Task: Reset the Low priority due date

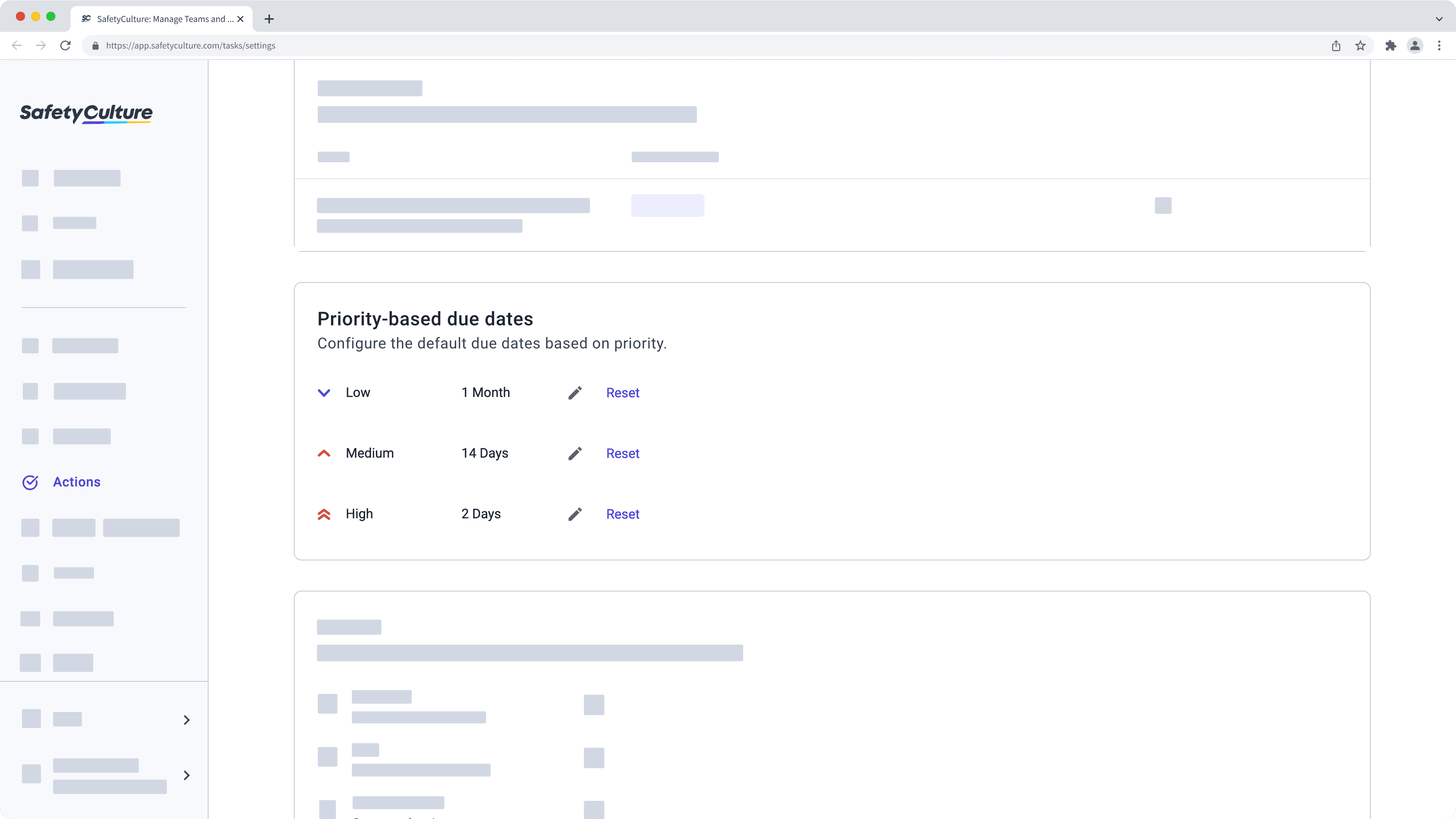Action: (x=622, y=392)
